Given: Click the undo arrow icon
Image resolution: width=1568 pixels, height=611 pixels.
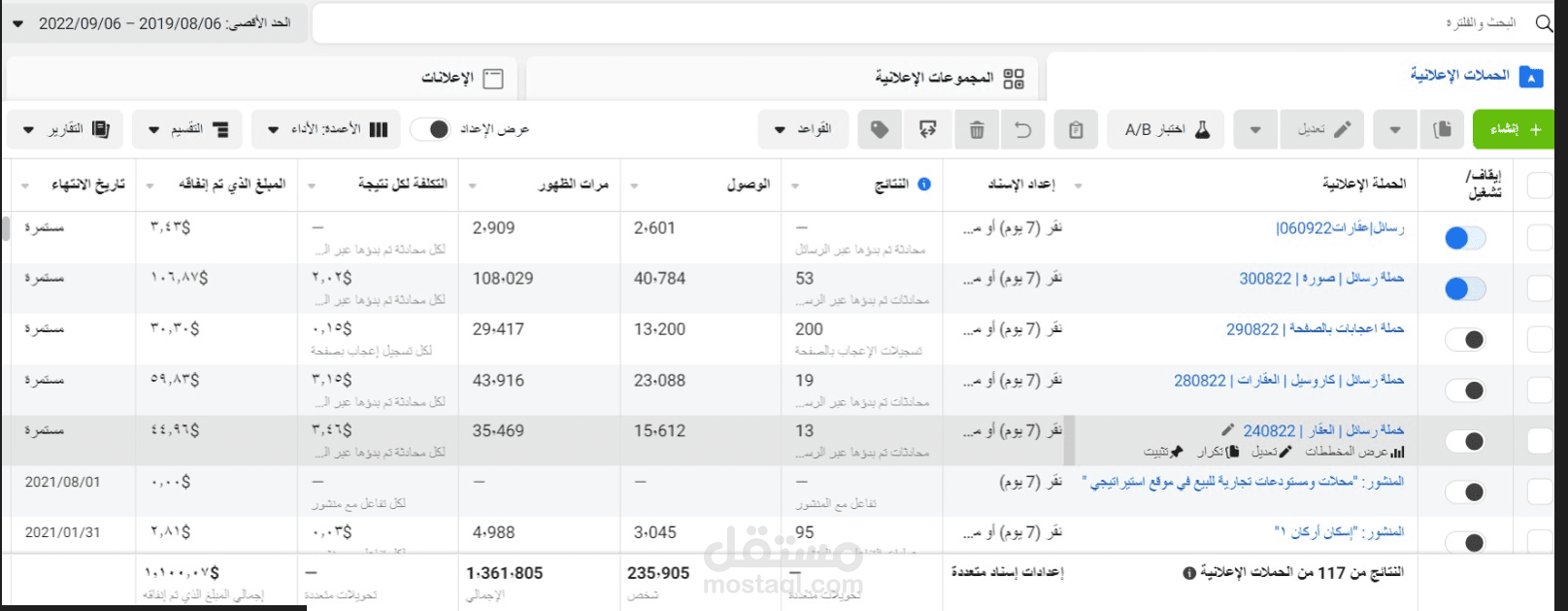Looking at the screenshot, I should 1023,129.
